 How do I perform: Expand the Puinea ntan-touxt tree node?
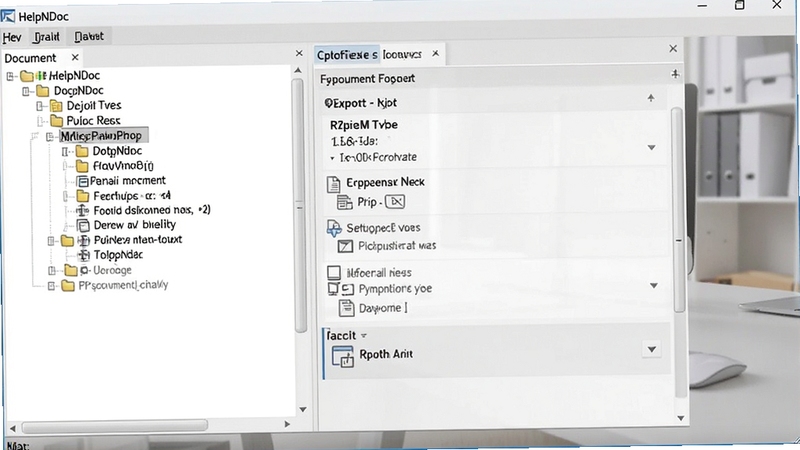51,241
